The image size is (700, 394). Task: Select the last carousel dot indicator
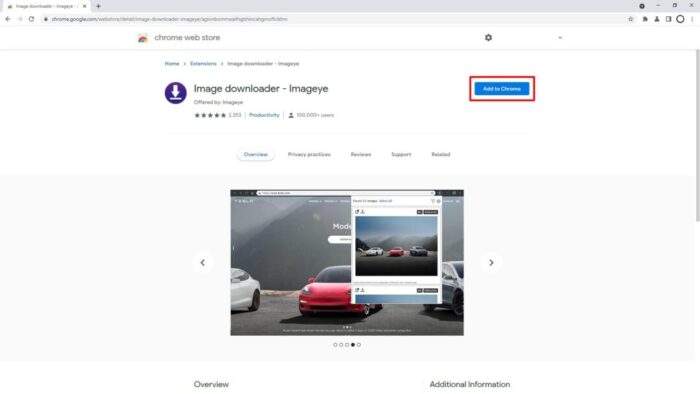point(358,344)
